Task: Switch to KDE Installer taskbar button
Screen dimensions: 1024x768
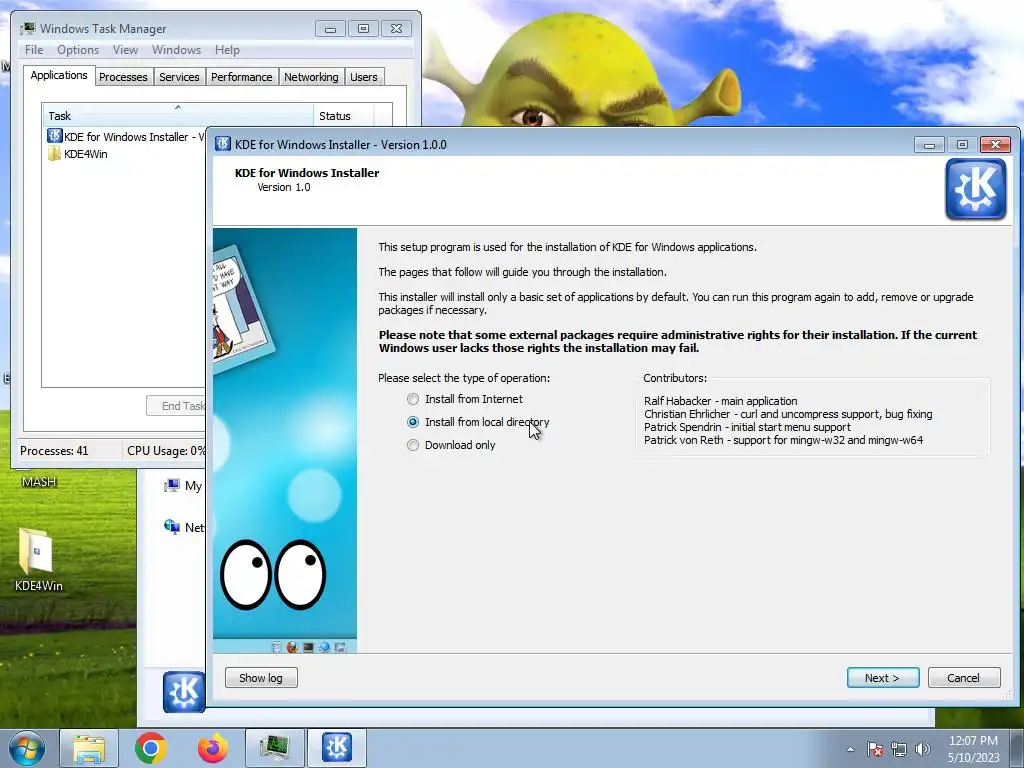Action: point(336,748)
